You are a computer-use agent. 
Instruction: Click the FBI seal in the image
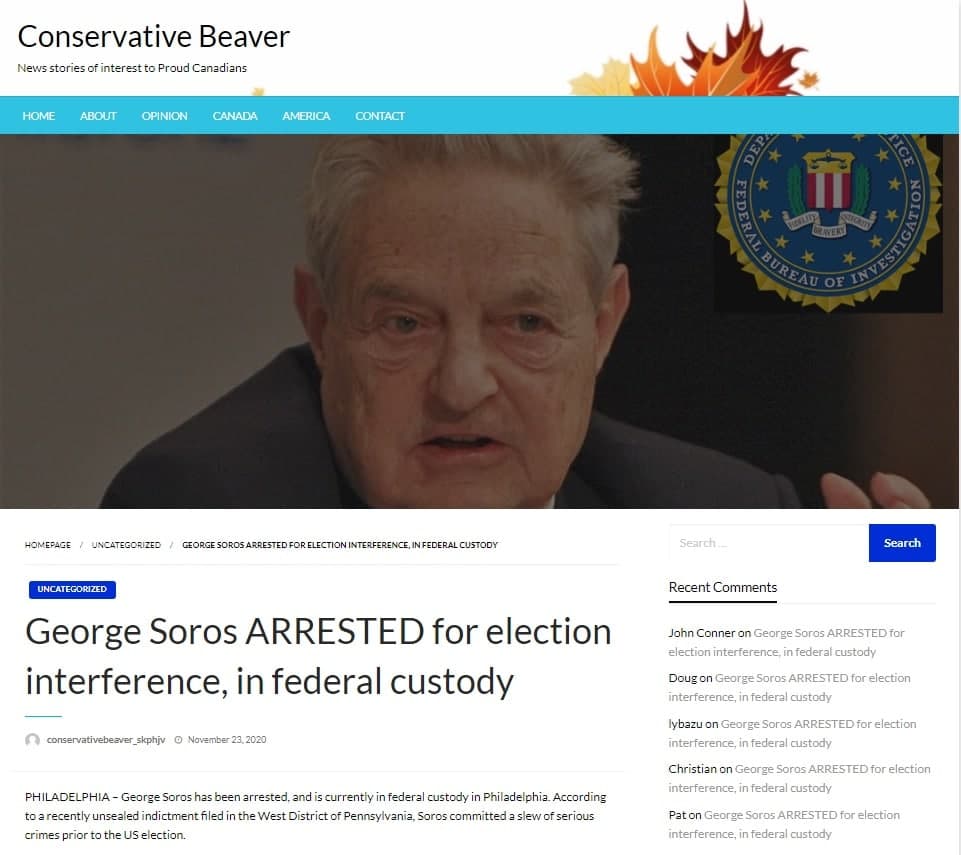pos(828,221)
